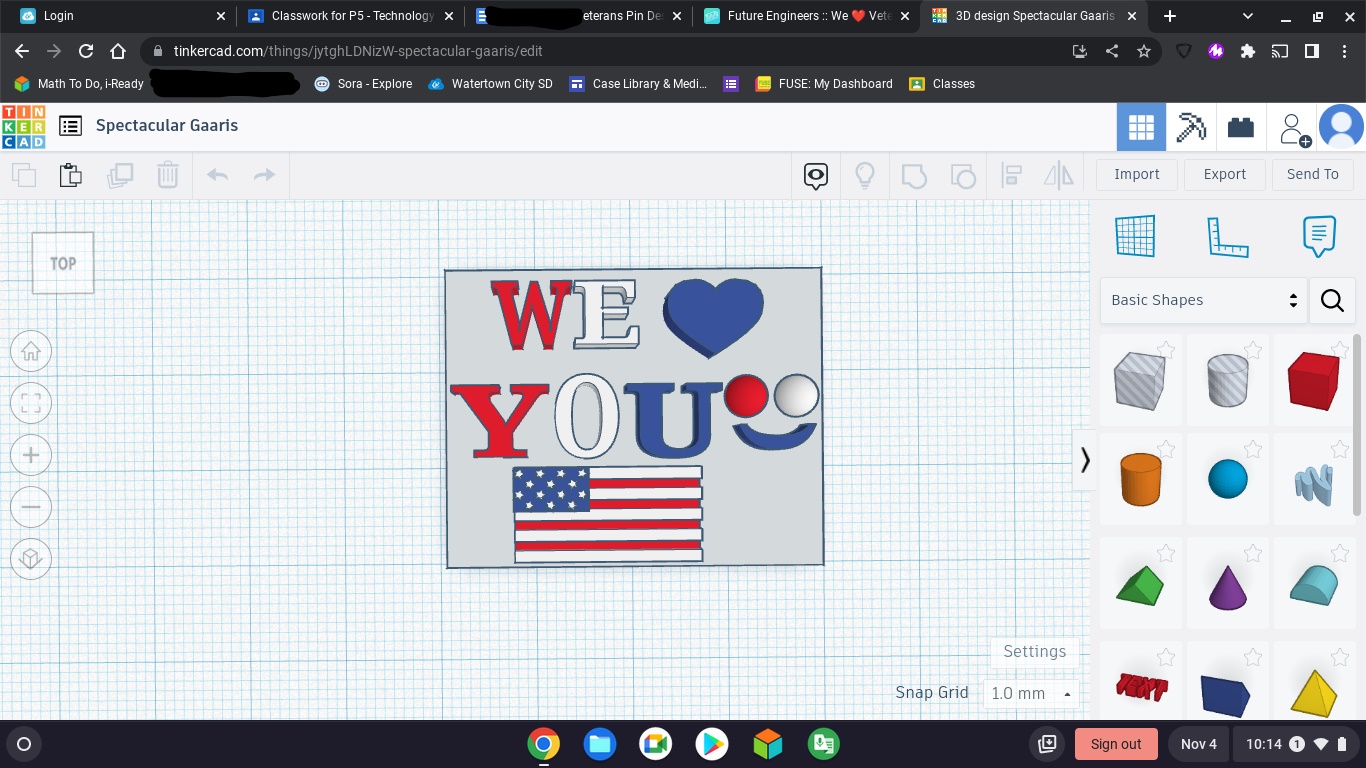
Task: Open a new browser tab
Action: tap(1170, 16)
